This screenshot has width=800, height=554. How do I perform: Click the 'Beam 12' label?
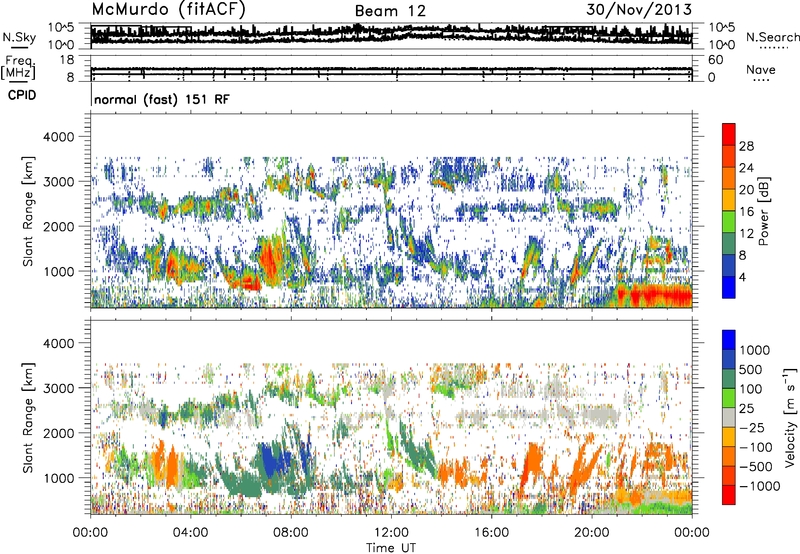pos(390,11)
